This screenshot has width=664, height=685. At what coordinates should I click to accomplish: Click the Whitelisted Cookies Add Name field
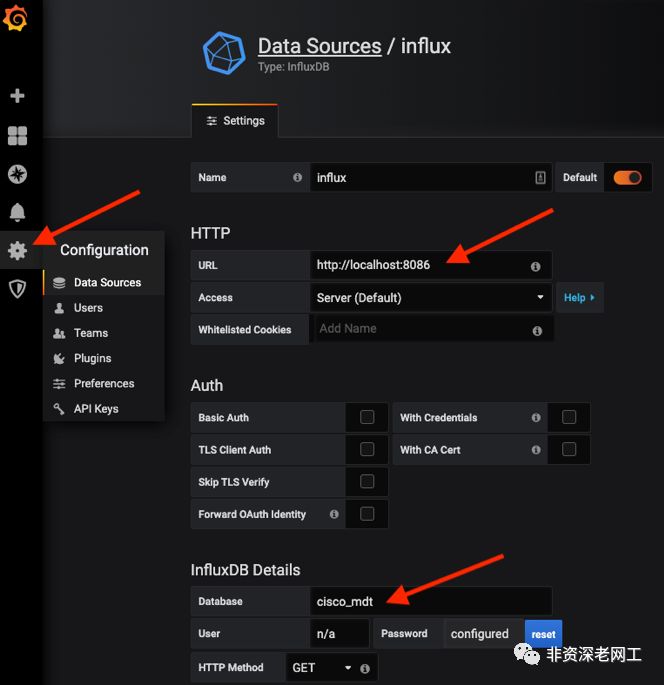click(431, 329)
